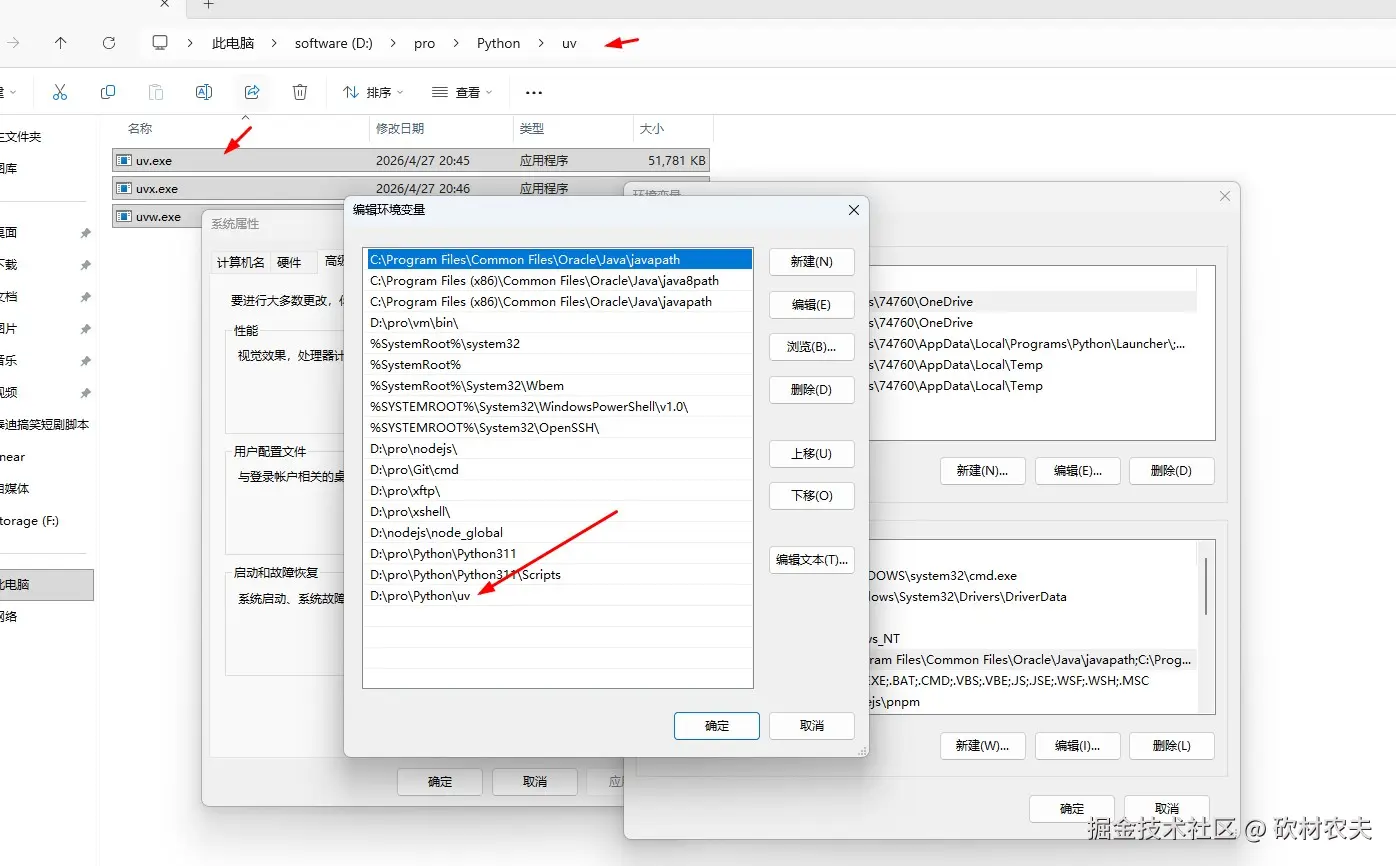
Task: Cancel the 编辑环境变量 dialog with 取消
Action: tap(811, 726)
